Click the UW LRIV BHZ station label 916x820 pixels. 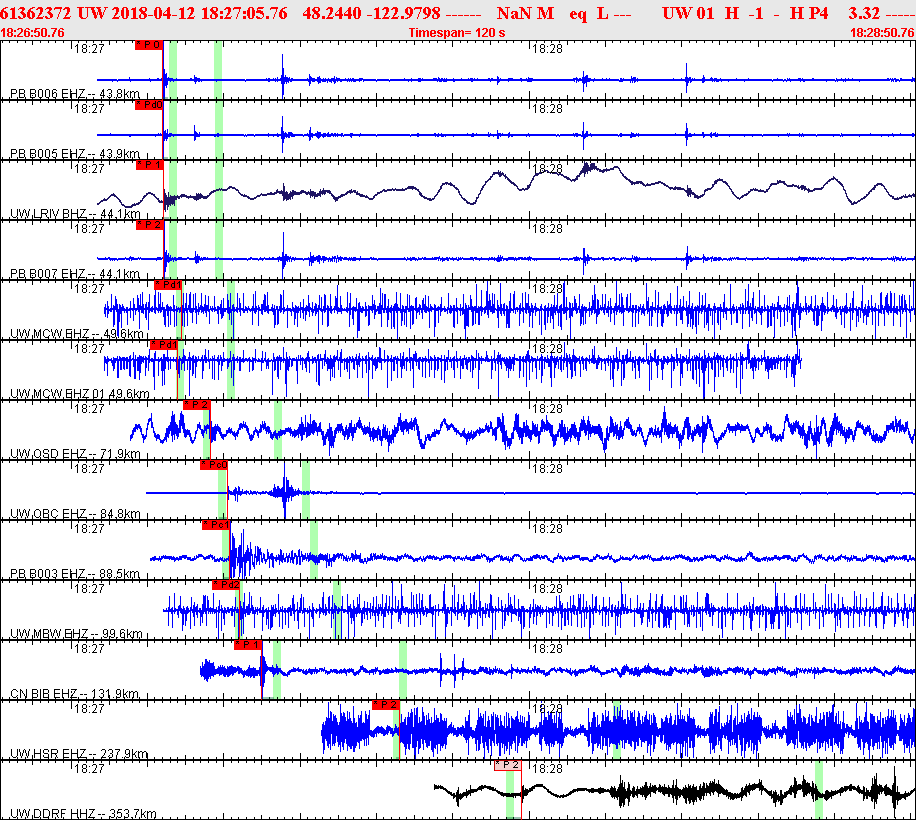(x=75, y=214)
